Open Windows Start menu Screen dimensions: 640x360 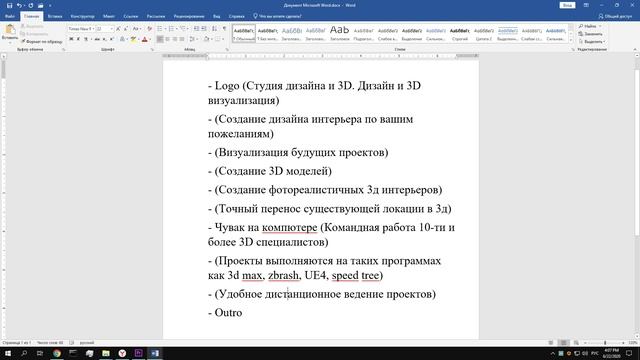pyautogui.click(x=7, y=353)
